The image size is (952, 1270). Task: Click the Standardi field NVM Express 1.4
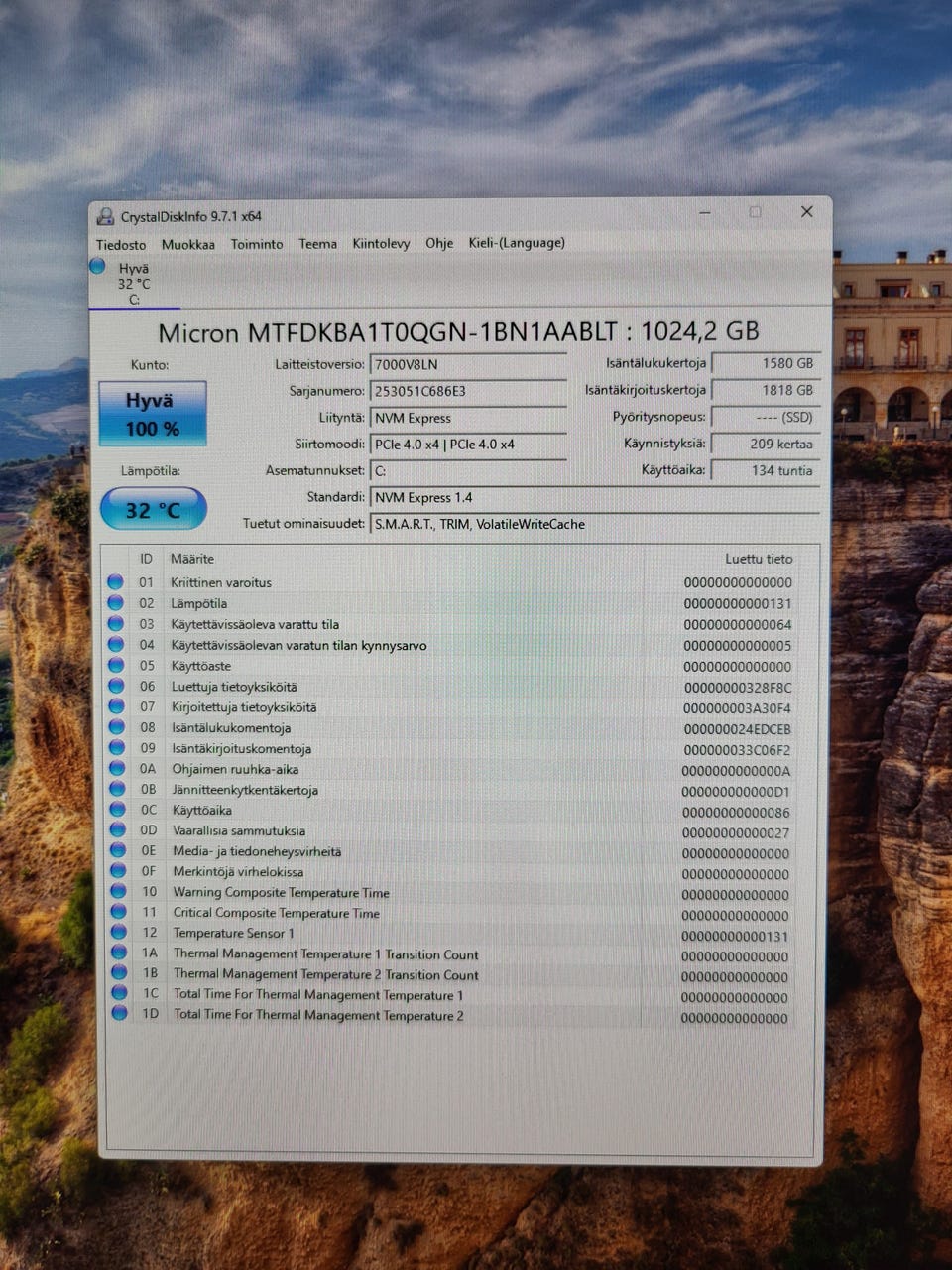tap(595, 497)
